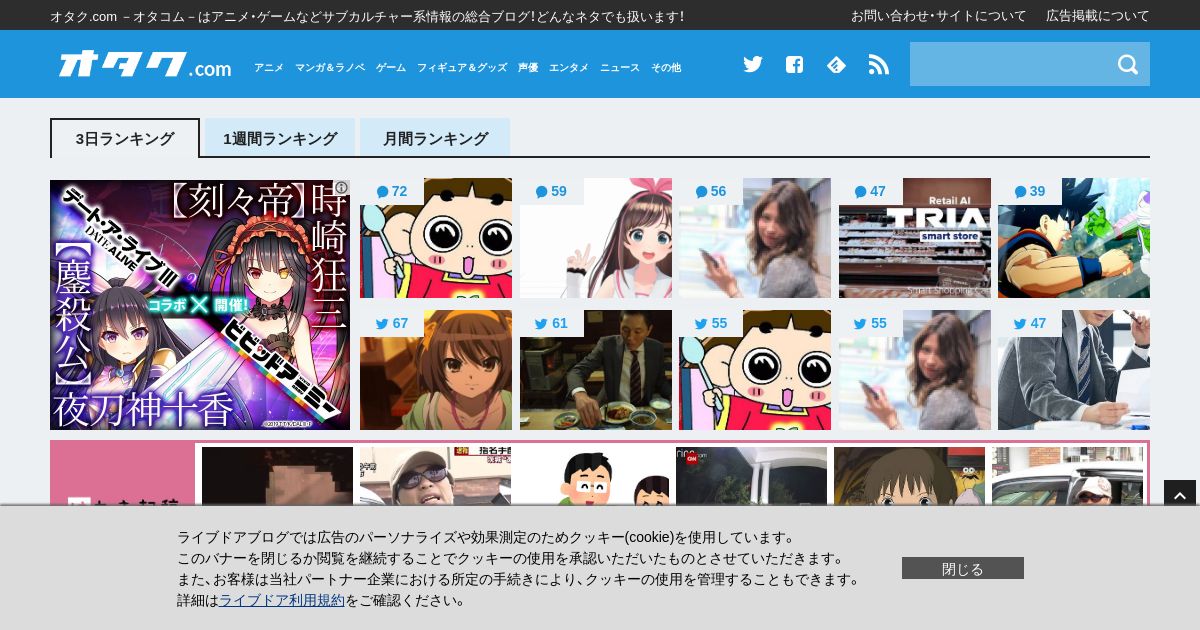Open the ライブドア利用規約 link
This screenshot has width=1200, height=630.
282,600
